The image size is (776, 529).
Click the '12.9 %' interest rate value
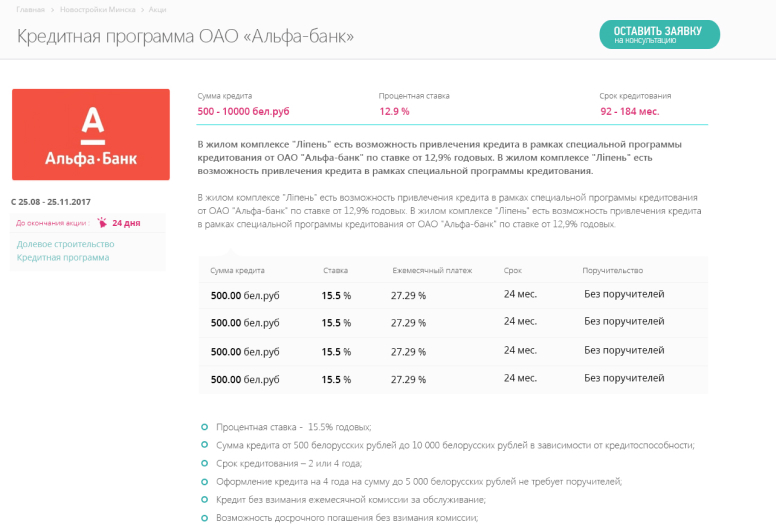[394, 111]
